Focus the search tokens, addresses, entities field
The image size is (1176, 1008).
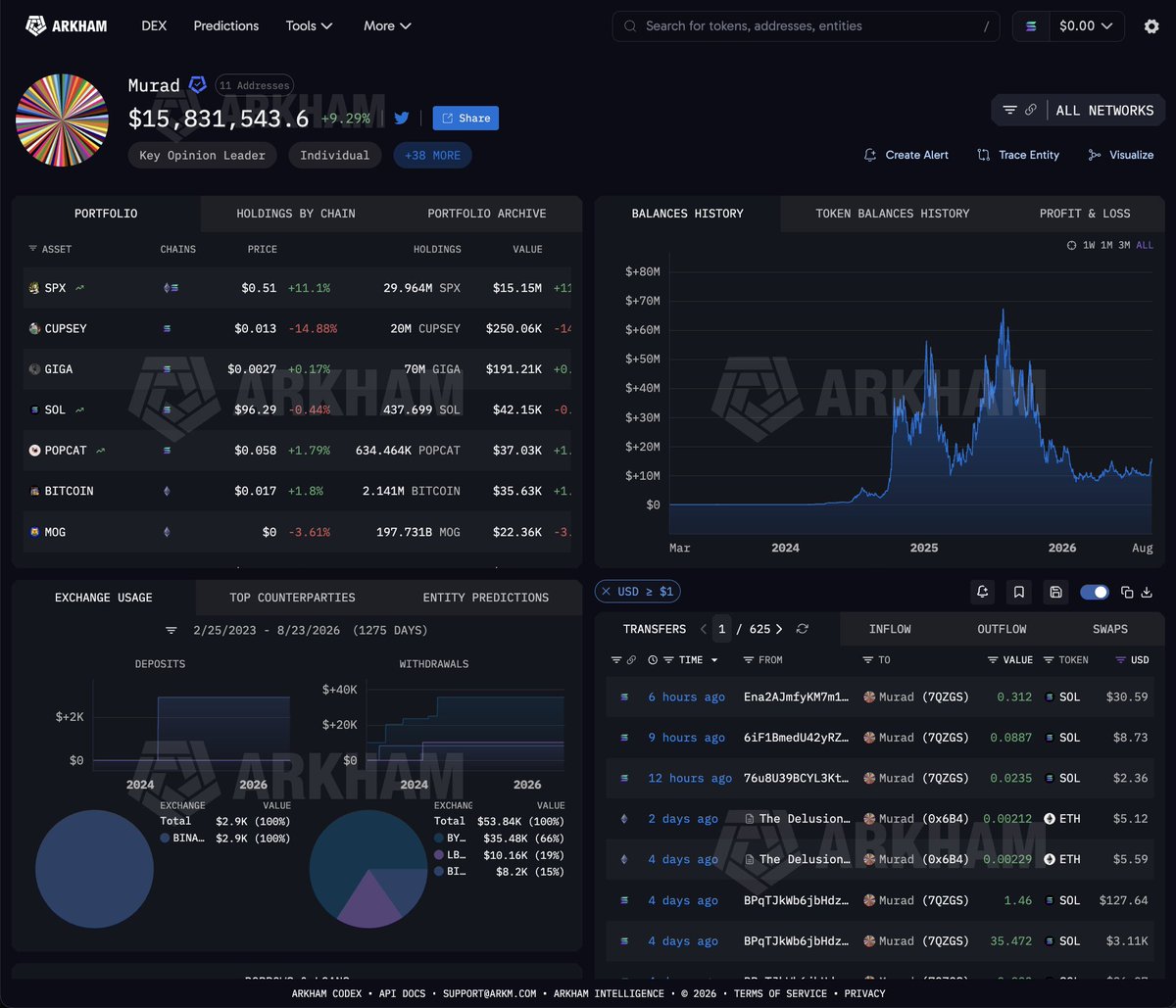pyautogui.click(x=806, y=26)
